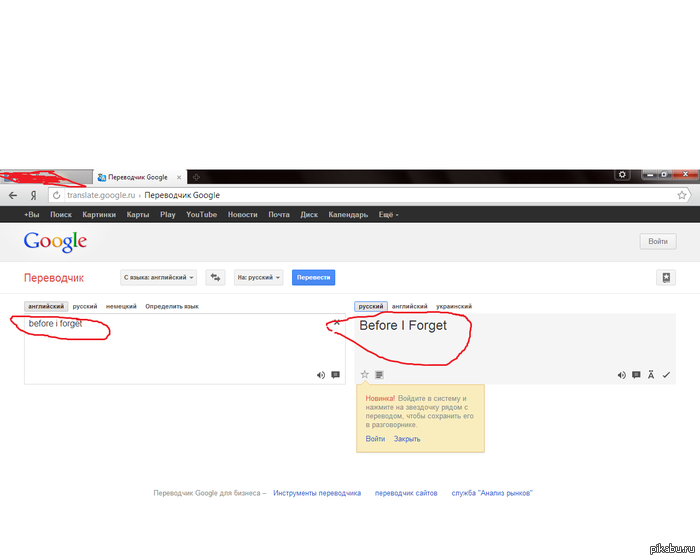Click the 'Войти' button near the header
This screenshot has width=700, height=560.
658,241
